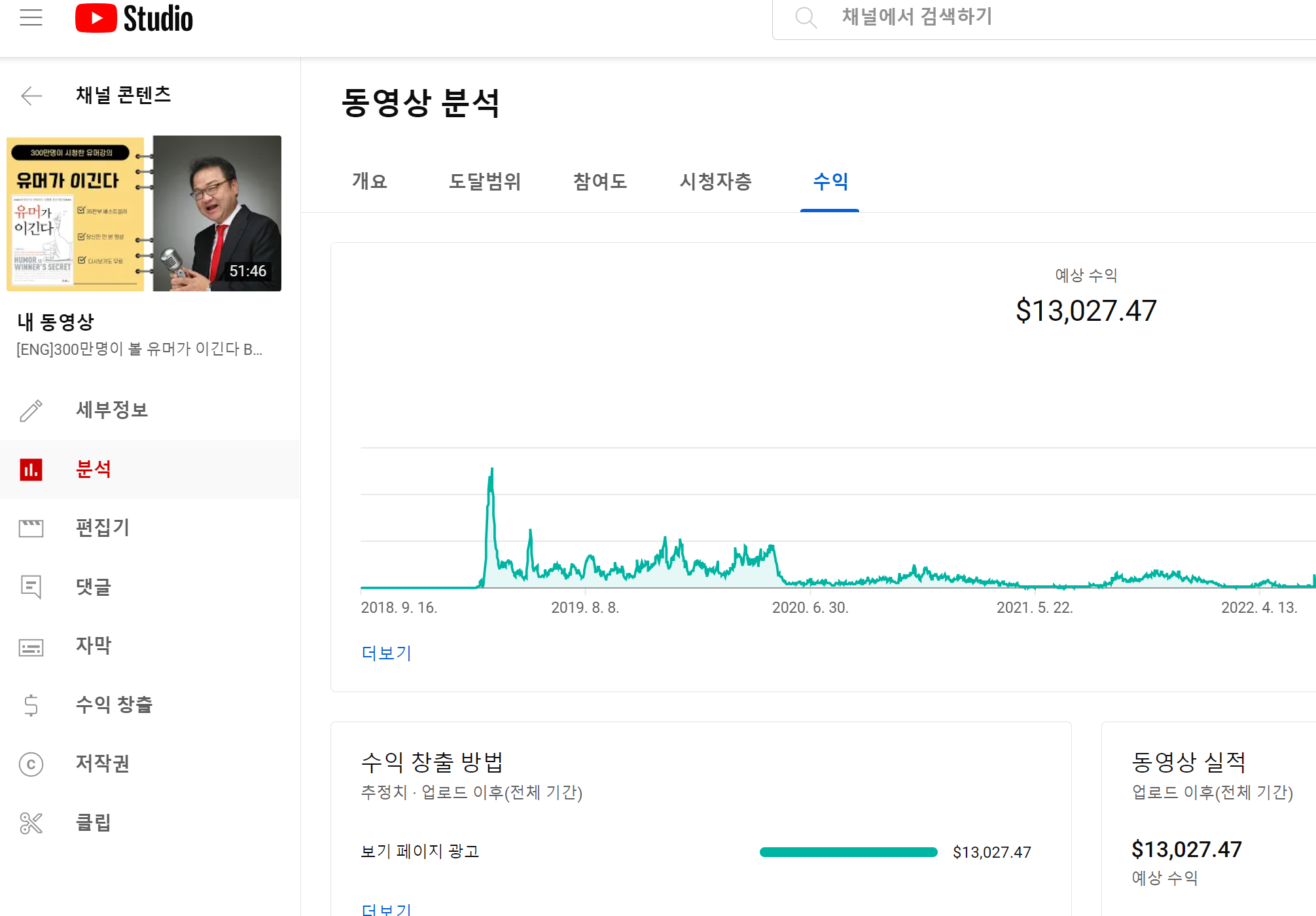
Task: Select the 수익 tab
Action: pos(830,181)
